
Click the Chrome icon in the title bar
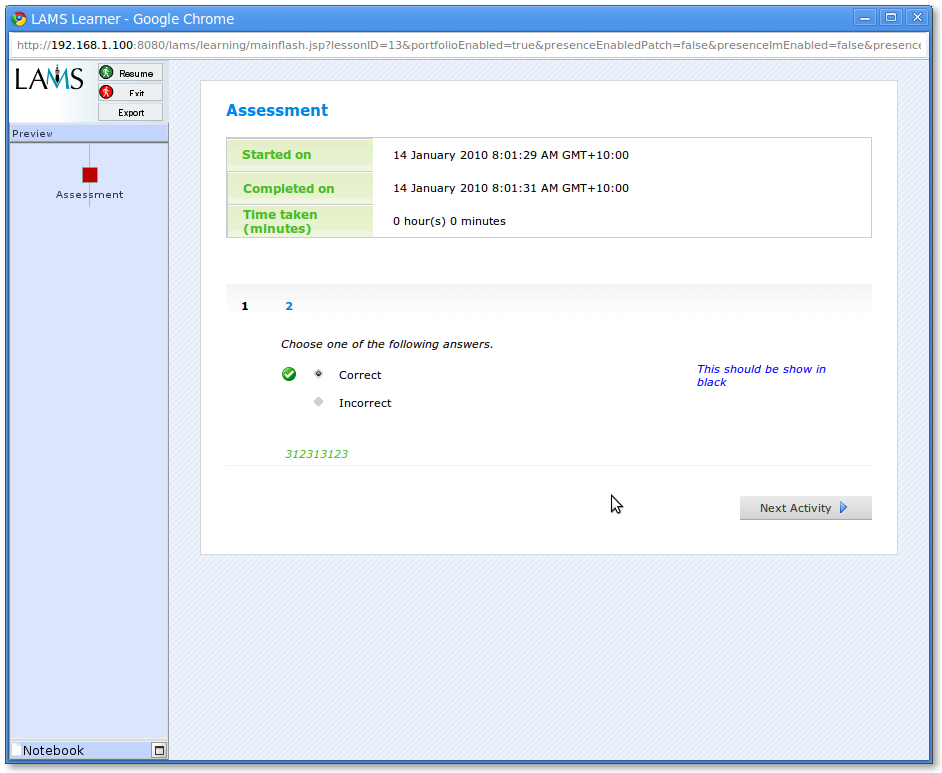pyautogui.click(x=18, y=18)
